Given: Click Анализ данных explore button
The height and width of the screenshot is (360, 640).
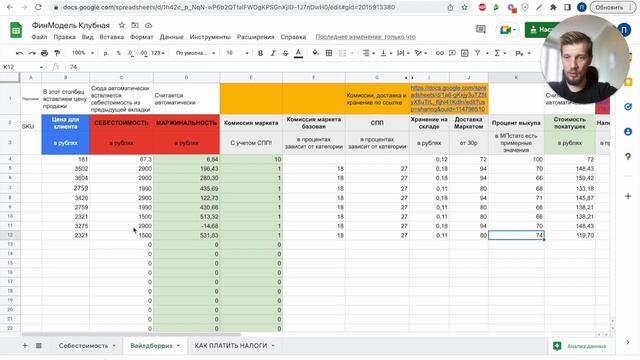Looking at the screenshot, I should click(x=580, y=346).
